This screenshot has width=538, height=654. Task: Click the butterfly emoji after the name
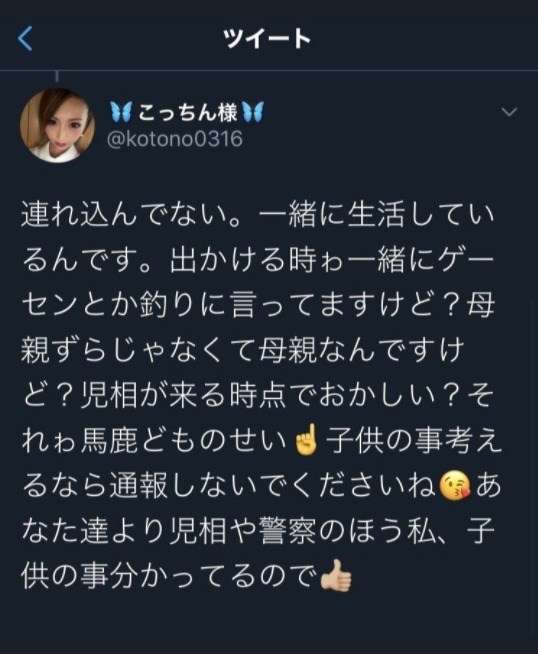click(x=253, y=112)
